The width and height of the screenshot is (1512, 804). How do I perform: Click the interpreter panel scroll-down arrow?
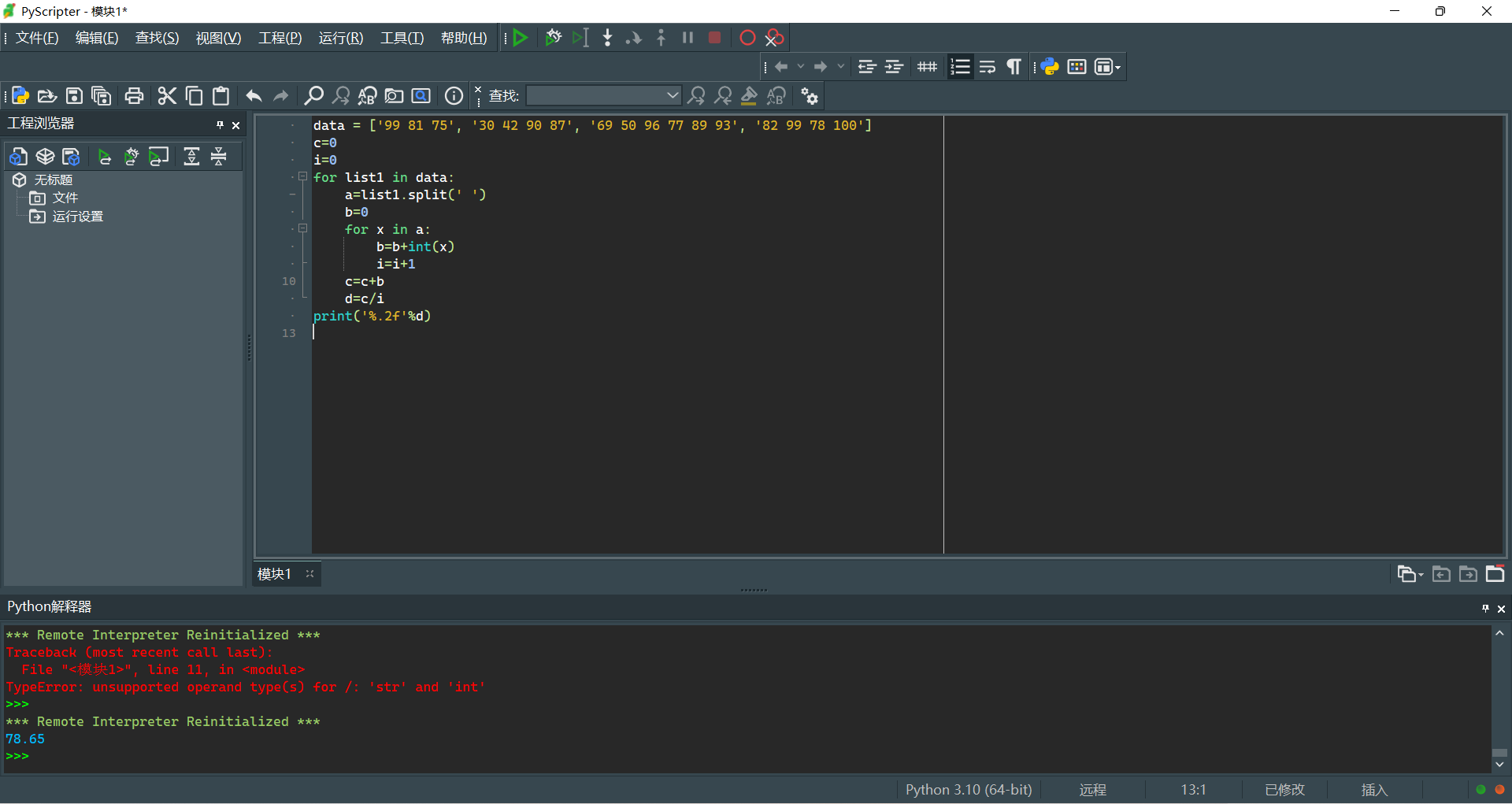[1499, 764]
